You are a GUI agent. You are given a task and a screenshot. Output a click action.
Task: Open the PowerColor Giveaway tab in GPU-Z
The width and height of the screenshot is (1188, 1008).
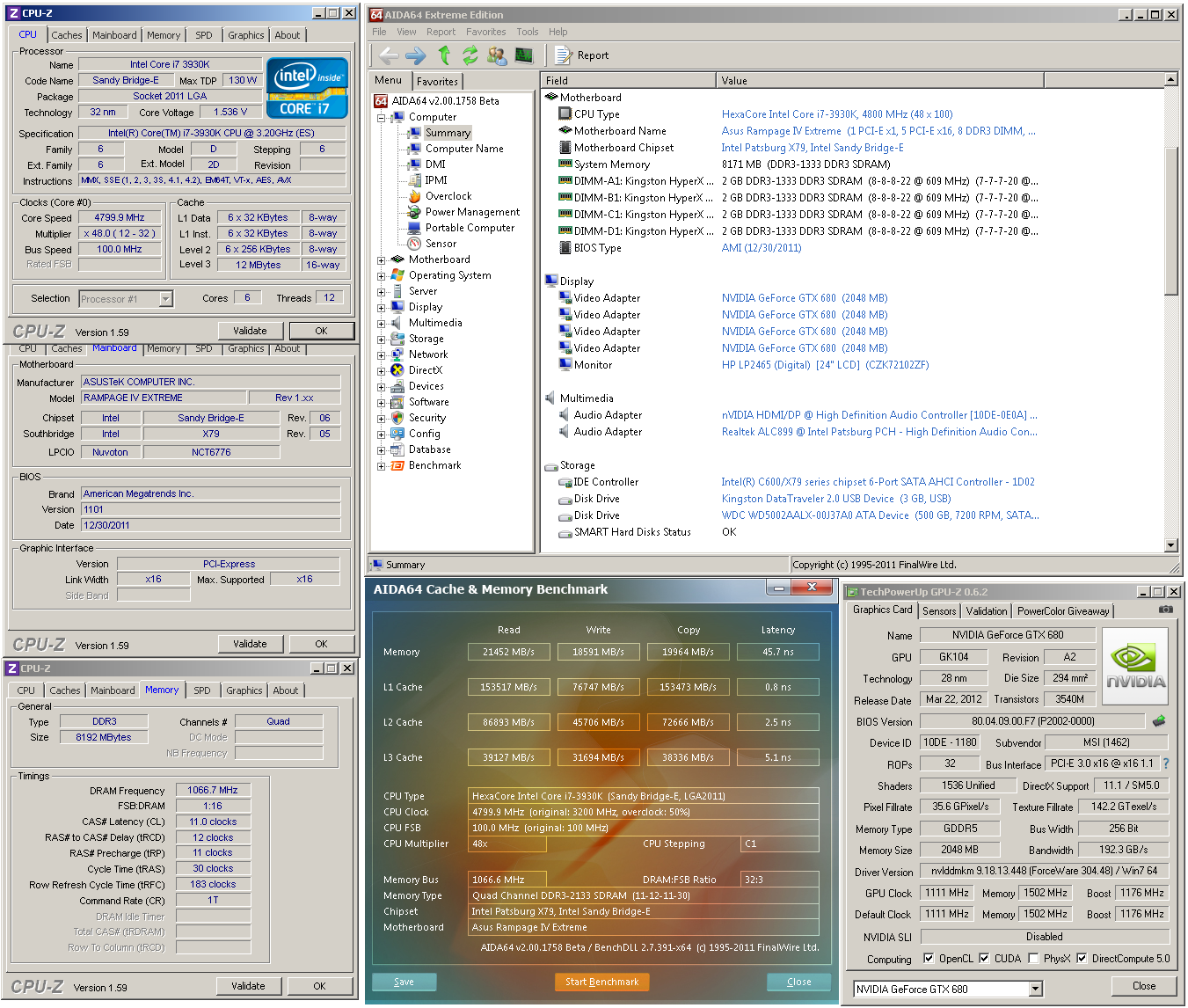(x=1063, y=610)
